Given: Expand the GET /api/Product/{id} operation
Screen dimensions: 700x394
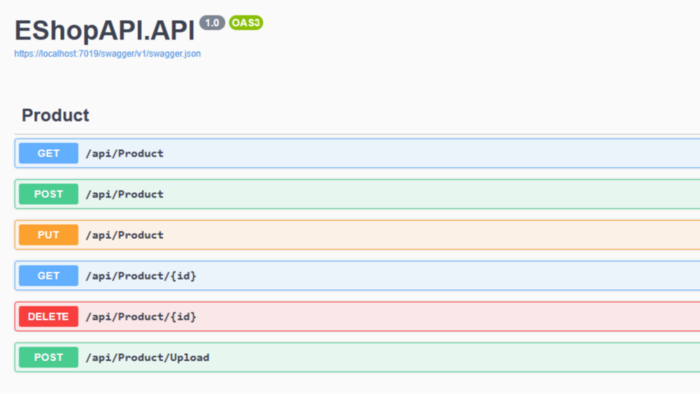Looking at the screenshot, I should tap(357, 276).
